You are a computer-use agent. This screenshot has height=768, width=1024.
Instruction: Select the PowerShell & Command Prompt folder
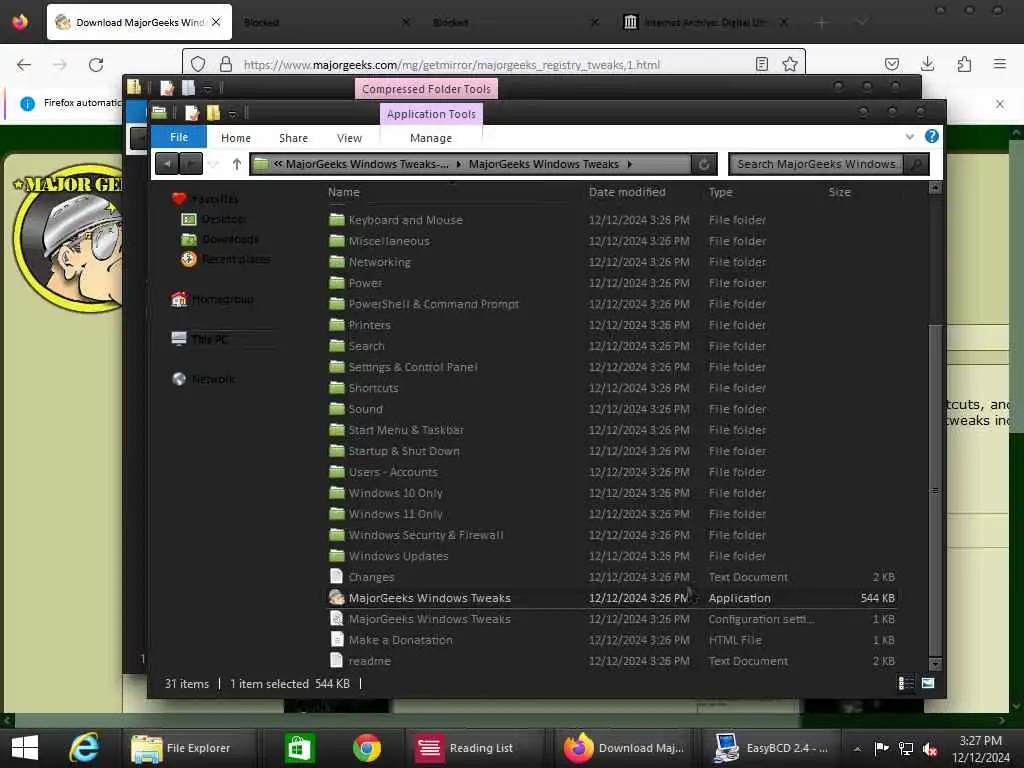(x=433, y=304)
